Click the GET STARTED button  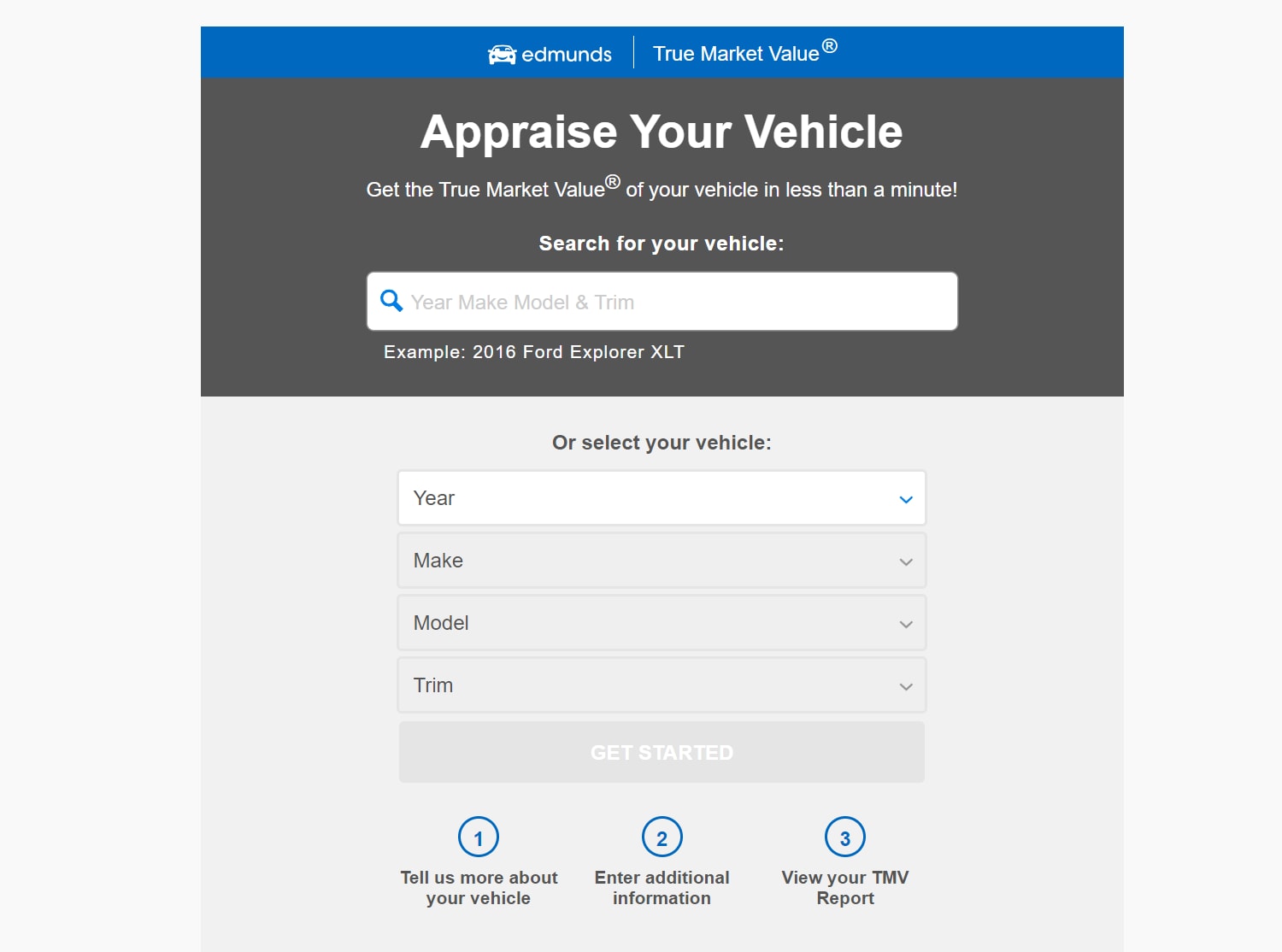tap(662, 752)
